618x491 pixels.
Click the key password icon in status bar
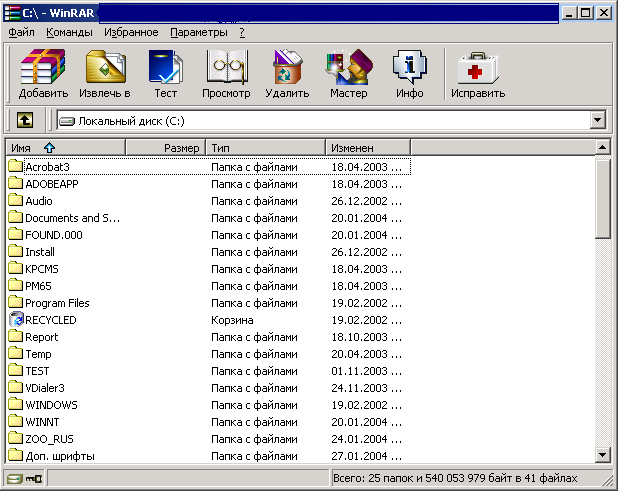pos(34,479)
